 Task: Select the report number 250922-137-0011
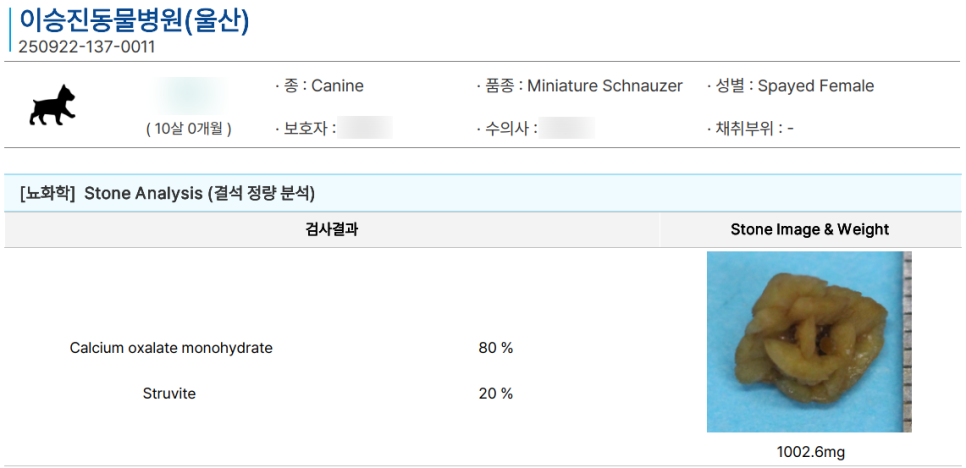point(87,46)
